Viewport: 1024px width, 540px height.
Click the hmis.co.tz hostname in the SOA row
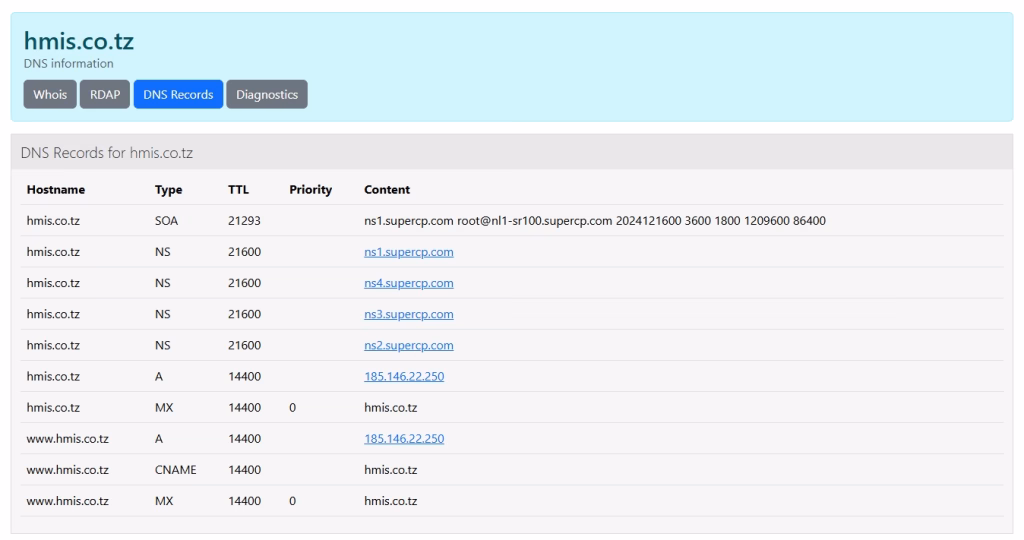(x=53, y=221)
